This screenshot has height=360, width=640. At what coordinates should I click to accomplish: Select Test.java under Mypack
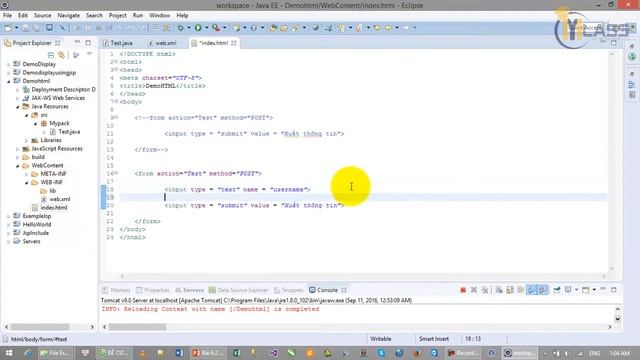point(69,132)
